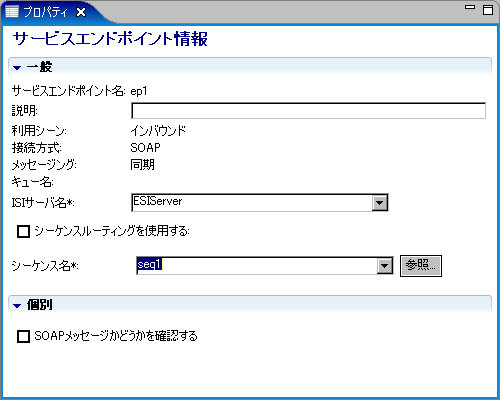The image size is (500, 400).
Task: Minimize the properties view
Action: [x=470, y=7]
